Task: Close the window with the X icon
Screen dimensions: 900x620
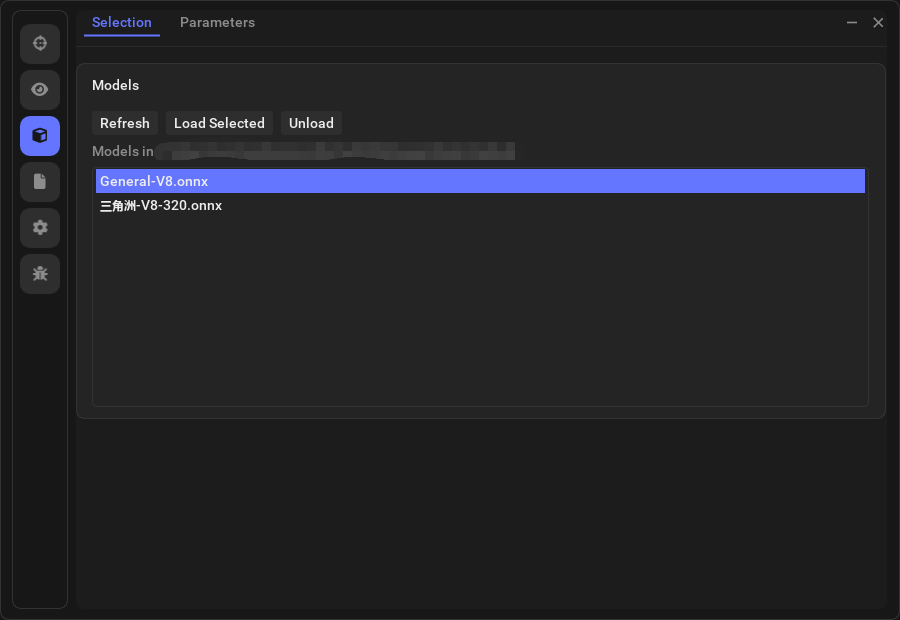Action: coord(878,22)
